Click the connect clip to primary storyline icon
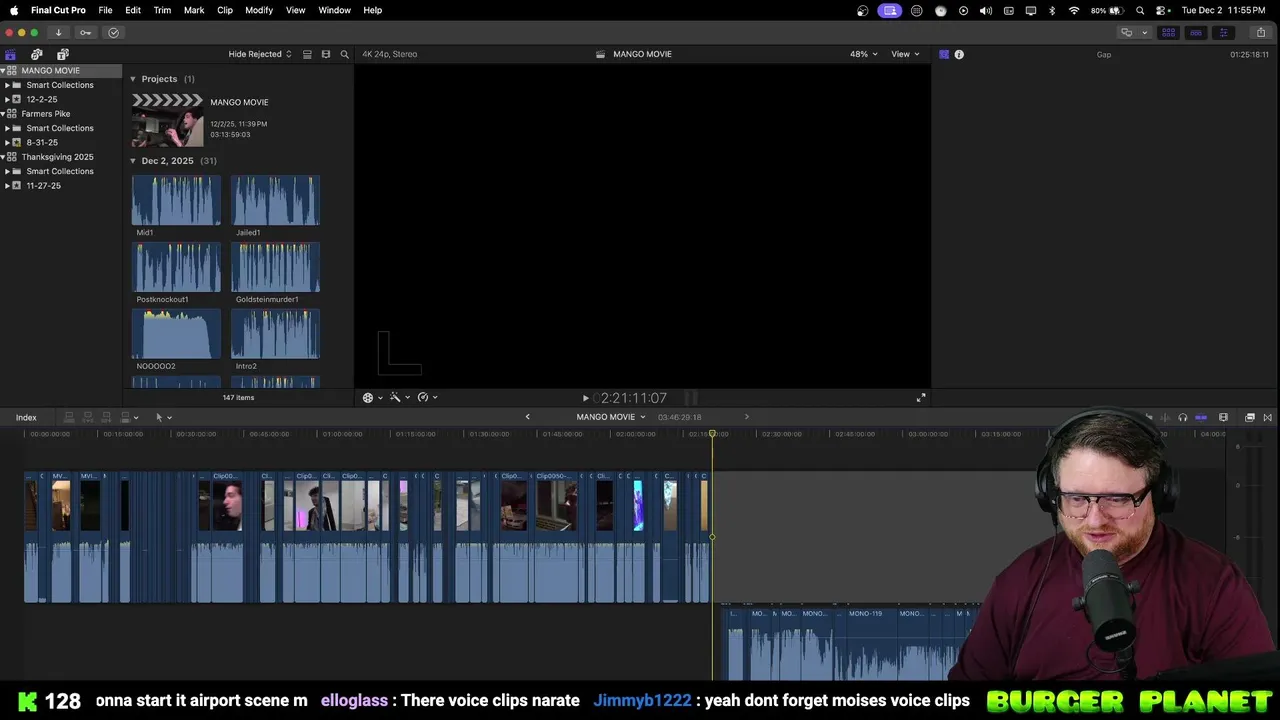Image resolution: width=1280 pixels, height=720 pixels. (69, 417)
